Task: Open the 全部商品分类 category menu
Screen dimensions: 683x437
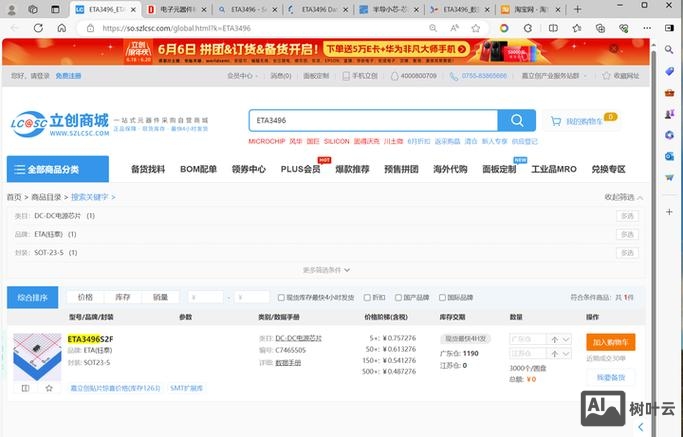Action: pyautogui.click(x=58, y=169)
